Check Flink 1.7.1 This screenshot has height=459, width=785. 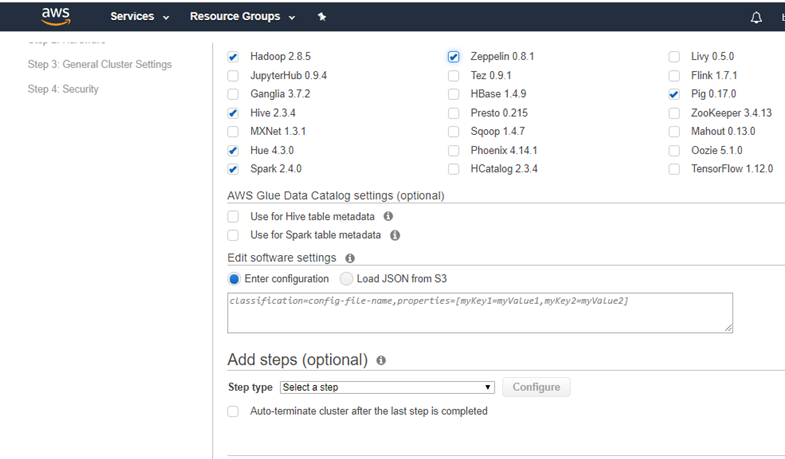[x=674, y=76]
